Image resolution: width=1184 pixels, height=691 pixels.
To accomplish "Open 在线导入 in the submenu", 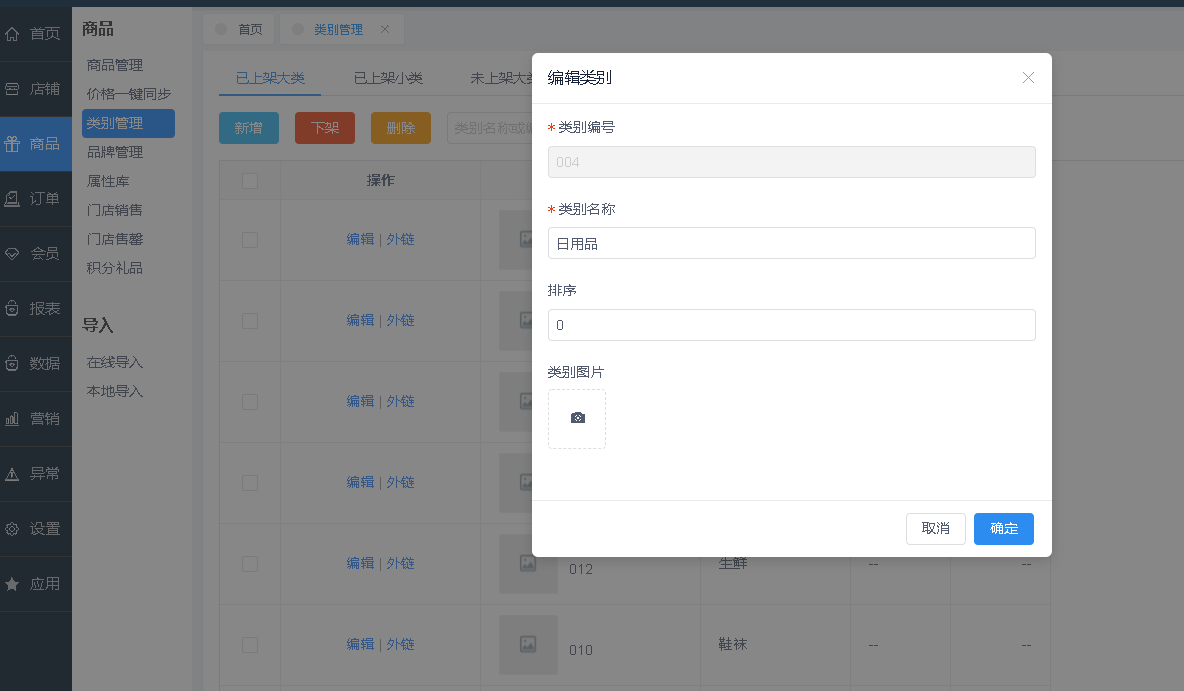I will pos(115,362).
